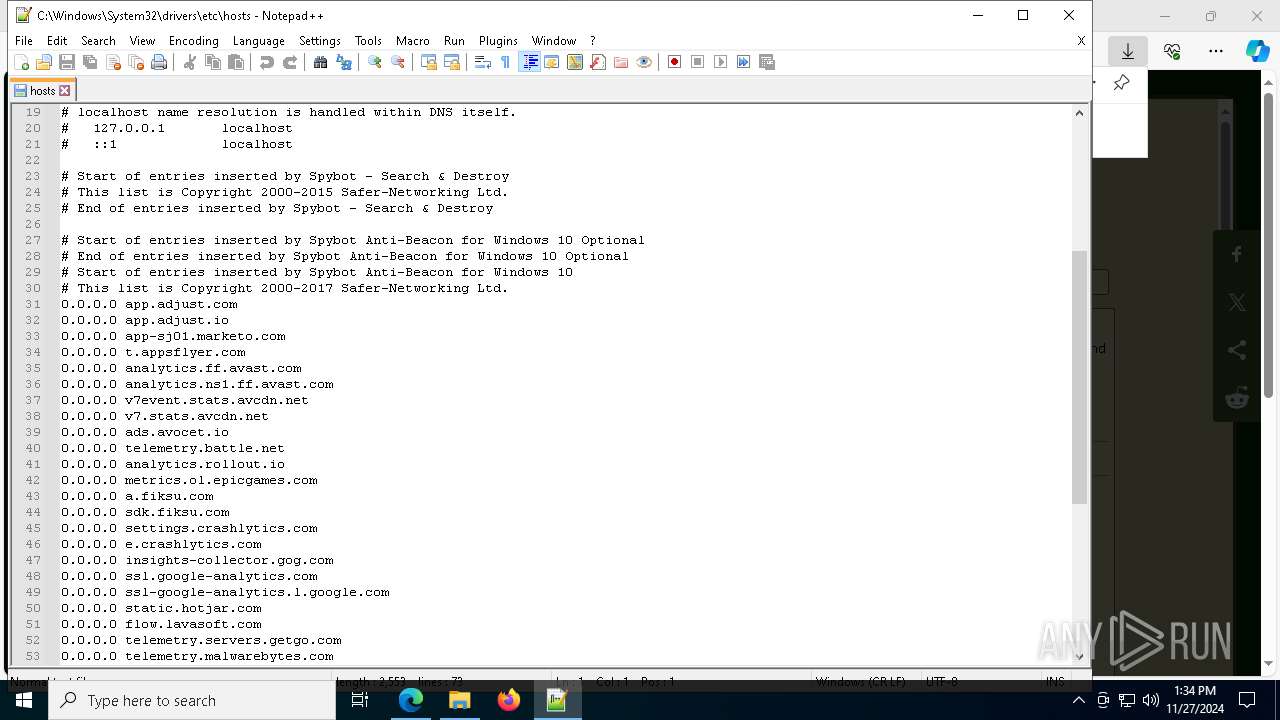Click the Stop recording macro icon
The height and width of the screenshot is (720, 1280).
coord(698,62)
